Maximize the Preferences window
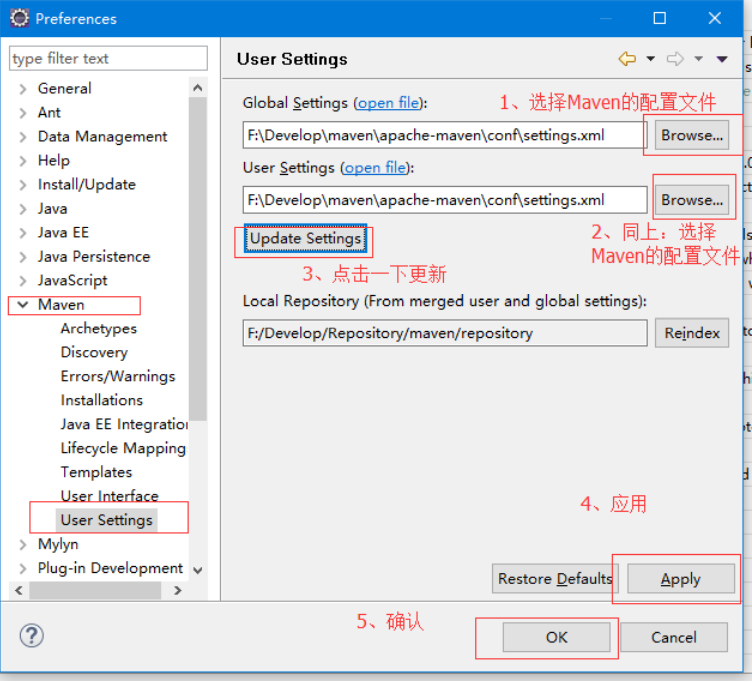Screen dimensions: 752x682 click(x=660, y=18)
